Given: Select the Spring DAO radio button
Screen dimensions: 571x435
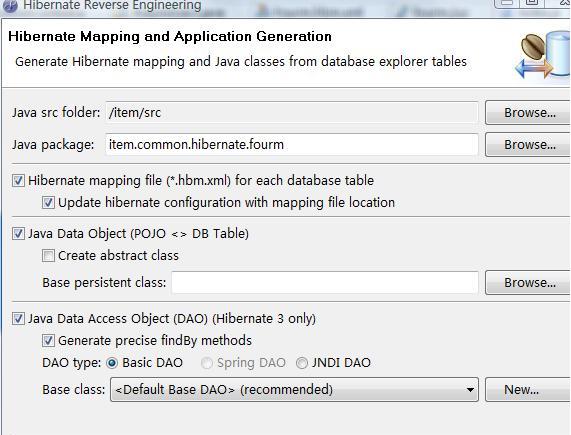Looking at the screenshot, I should (x=207, y=363).
